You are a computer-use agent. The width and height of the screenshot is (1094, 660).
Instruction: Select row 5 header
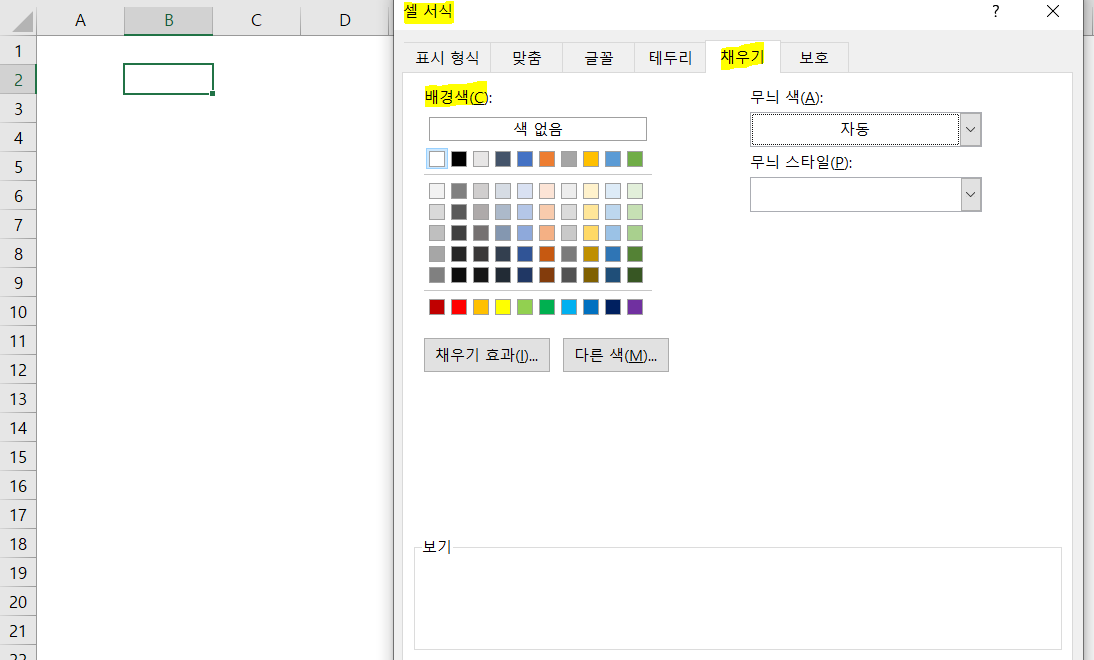tap(18, 167)
